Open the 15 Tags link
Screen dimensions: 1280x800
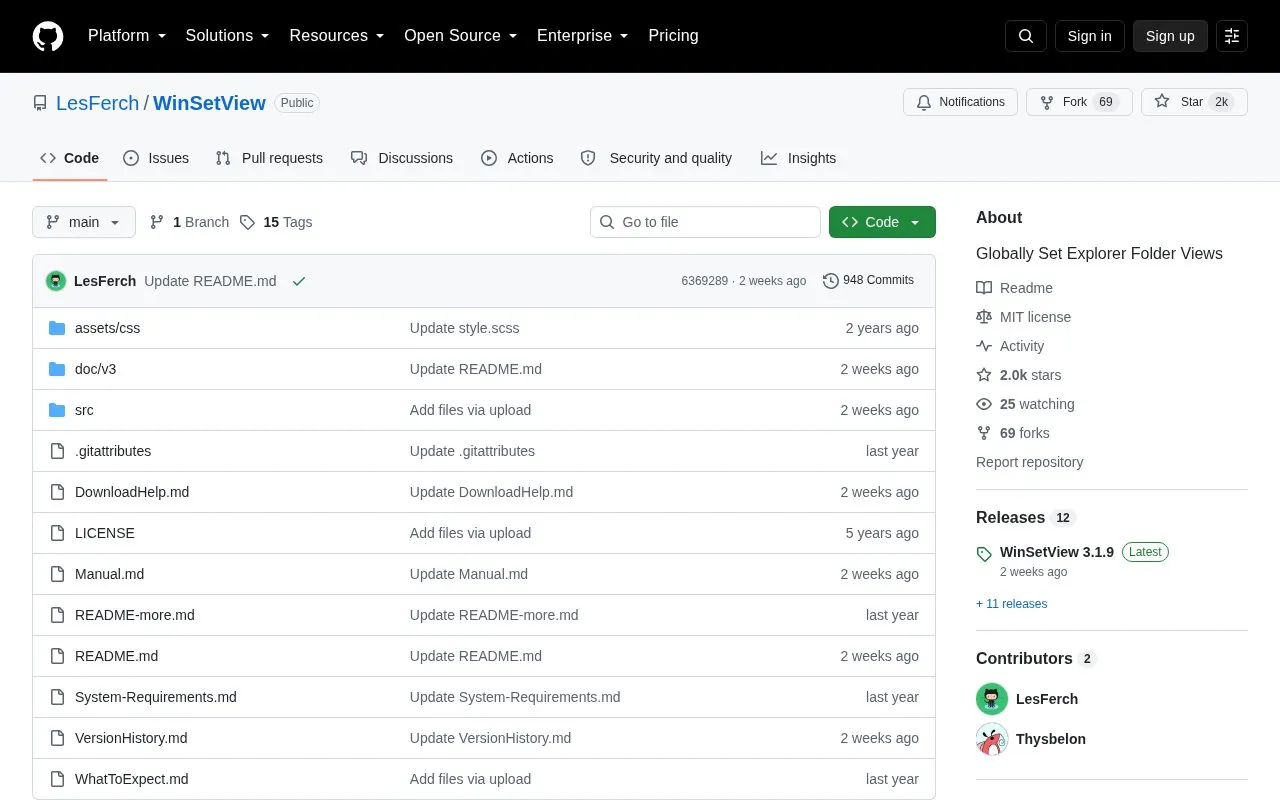[276, 222]
